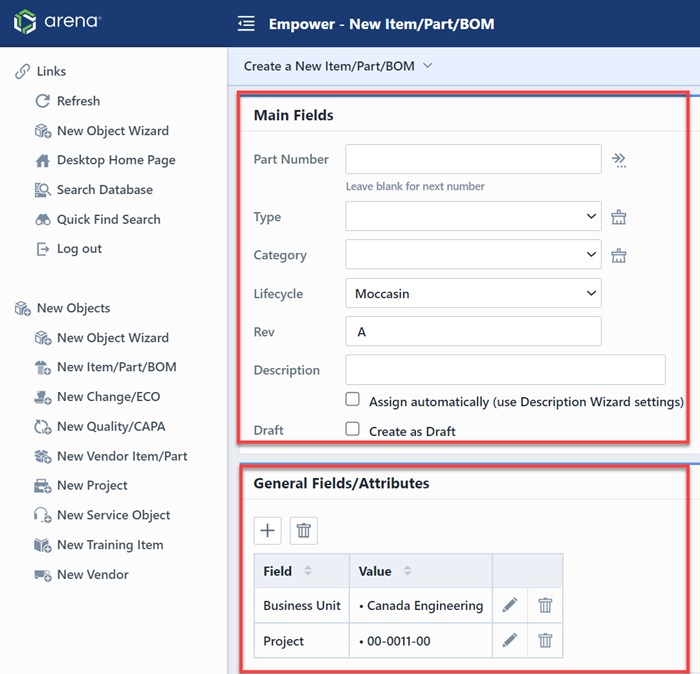Click the next number arrow icon beside Part Number
This screenshot has height=674, width=700.
click(619, 159)
